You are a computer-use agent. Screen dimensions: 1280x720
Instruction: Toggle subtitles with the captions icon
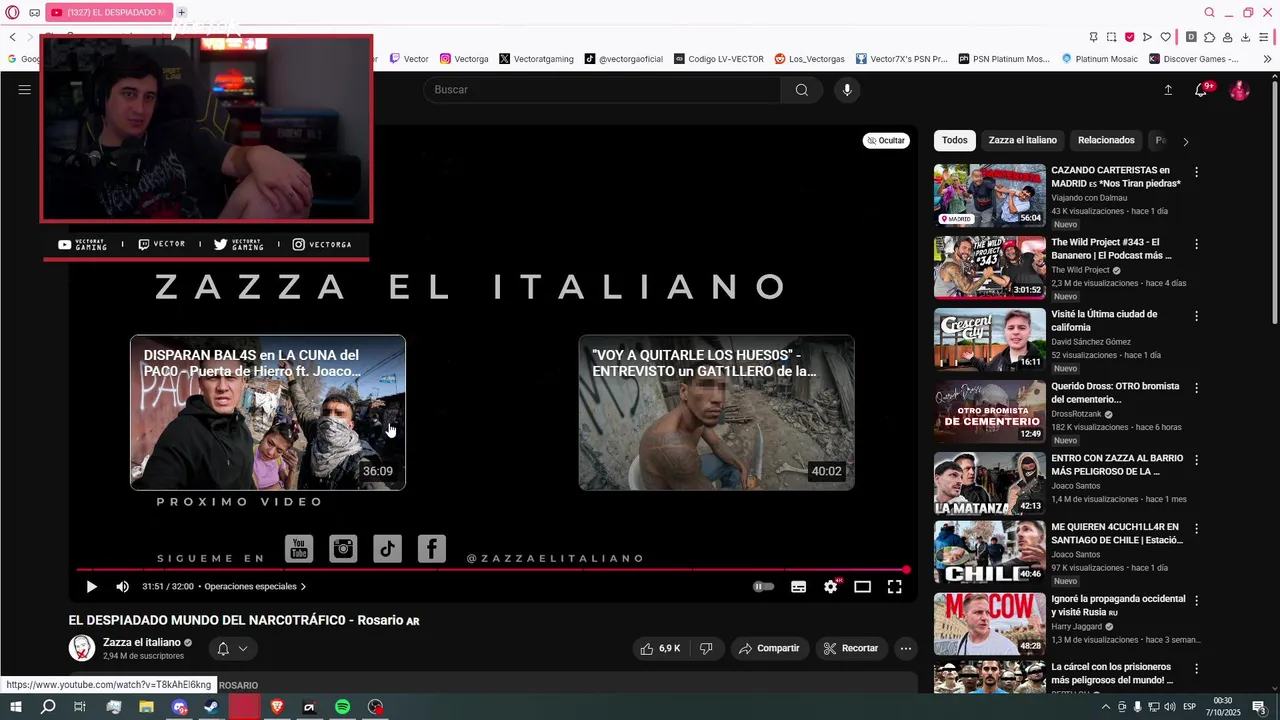[x=798, y=587]
